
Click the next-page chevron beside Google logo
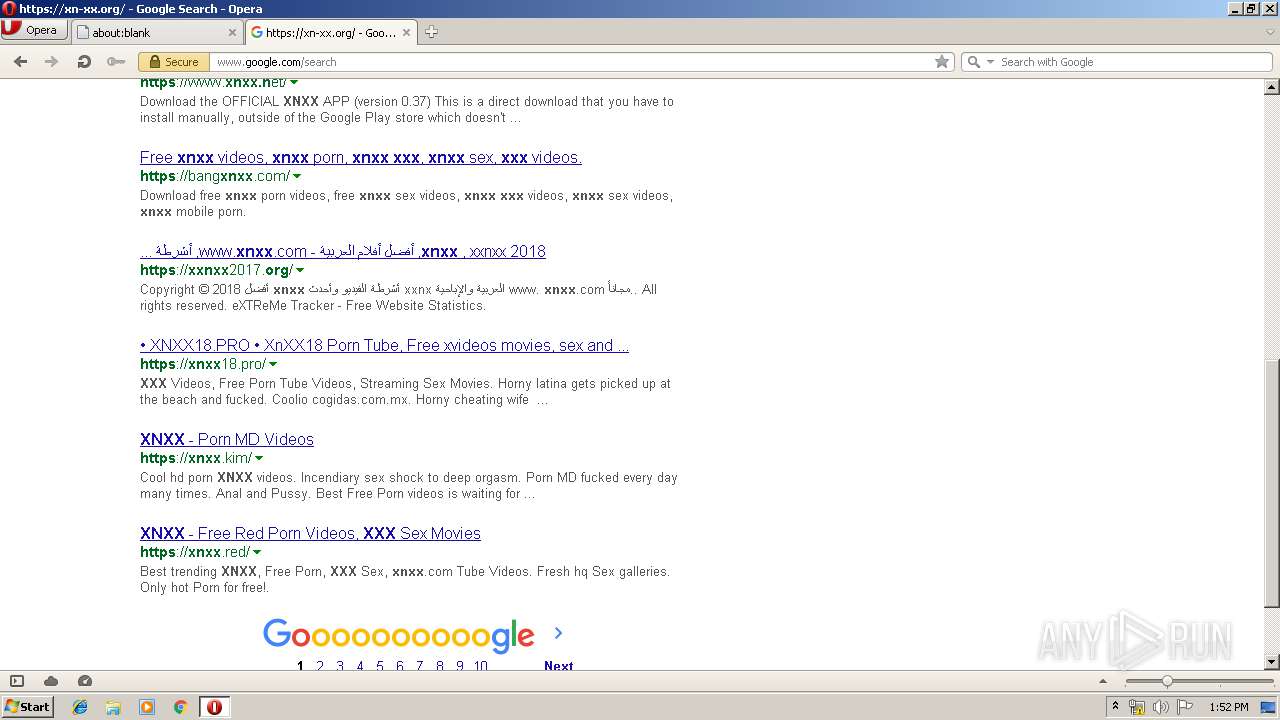[558, 633]
